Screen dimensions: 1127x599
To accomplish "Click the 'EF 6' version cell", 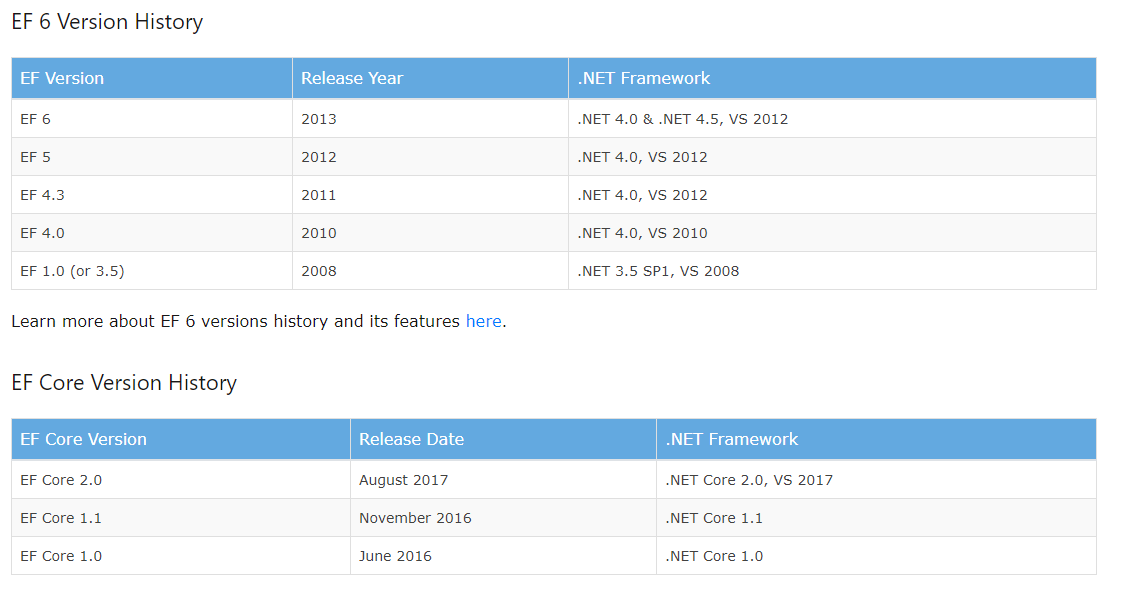I will click(x=152, y=119).
